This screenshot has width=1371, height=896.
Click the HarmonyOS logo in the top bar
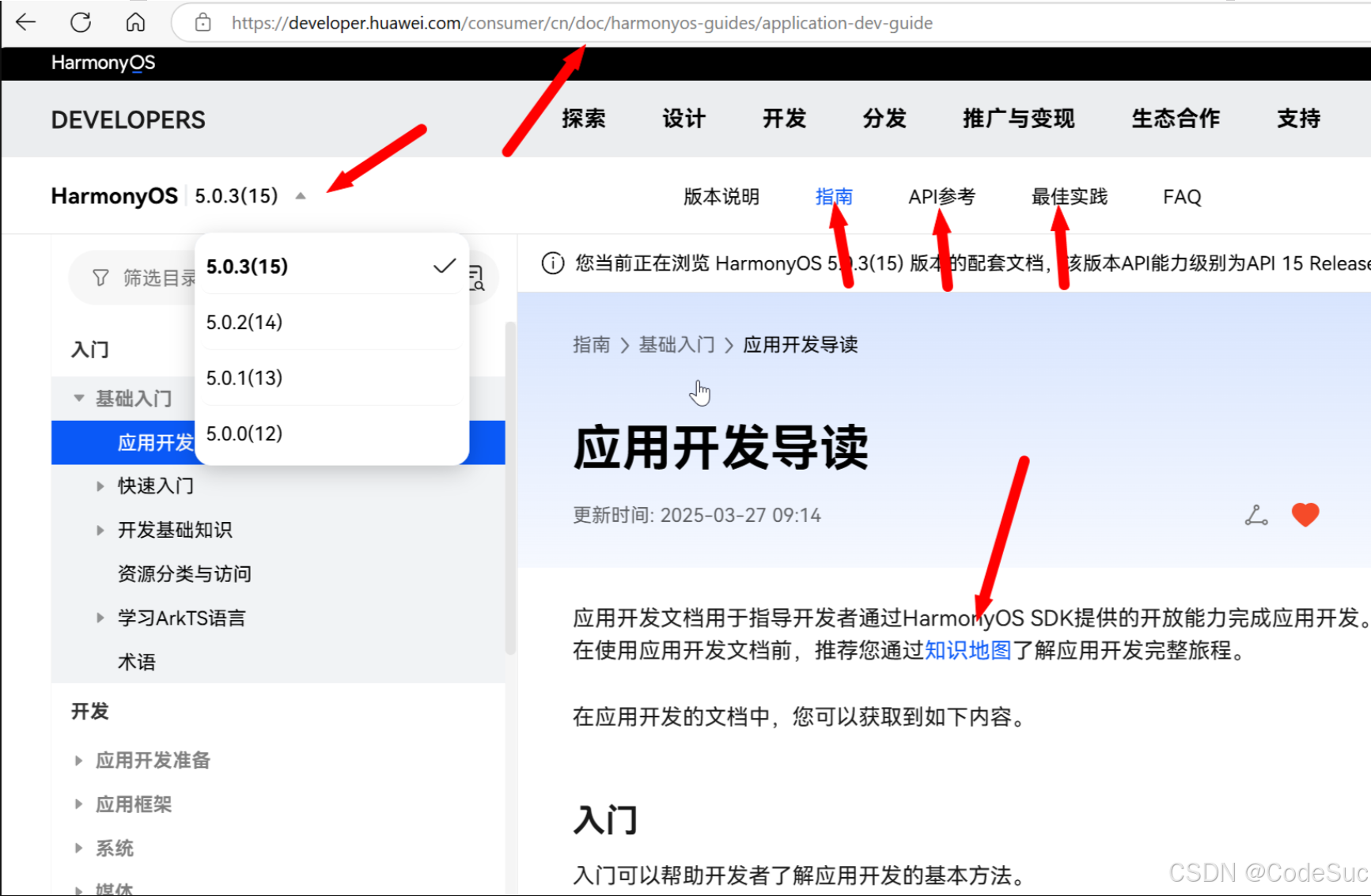[x=102, y=62]
